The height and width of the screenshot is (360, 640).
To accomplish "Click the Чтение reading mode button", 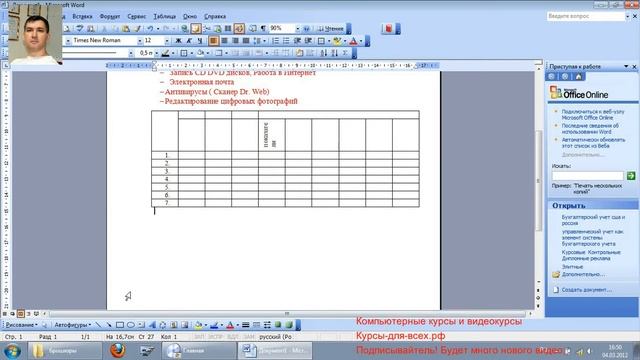I will point(331,29).
